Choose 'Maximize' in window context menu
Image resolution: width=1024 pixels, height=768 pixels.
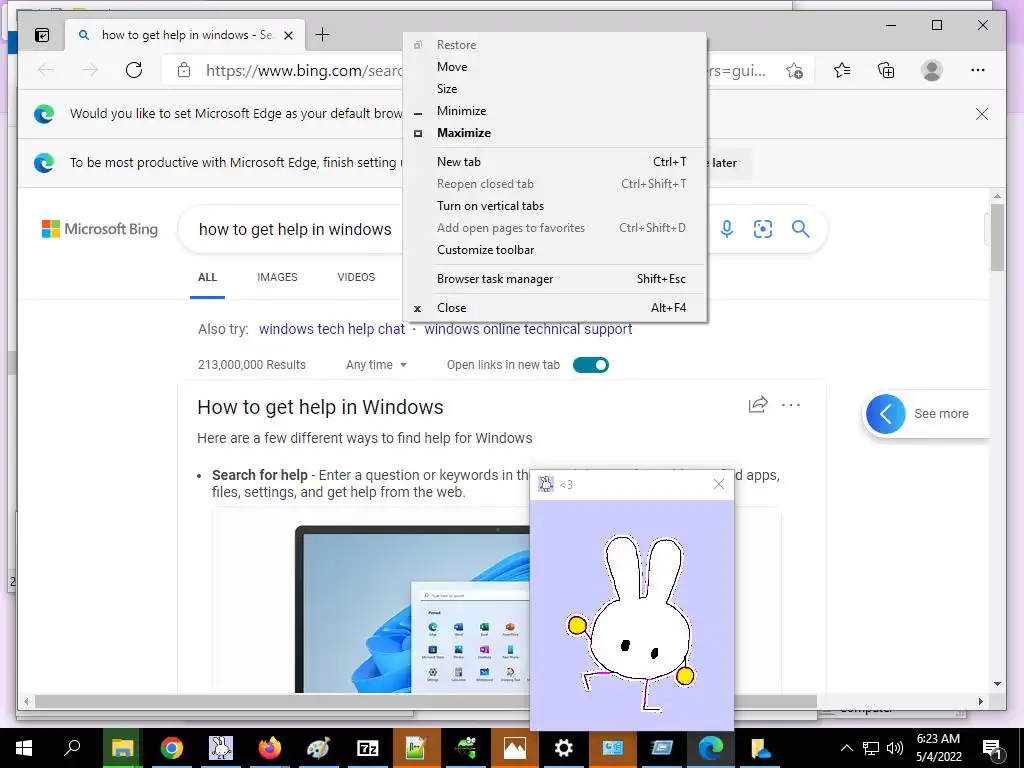tap(554, 133)
